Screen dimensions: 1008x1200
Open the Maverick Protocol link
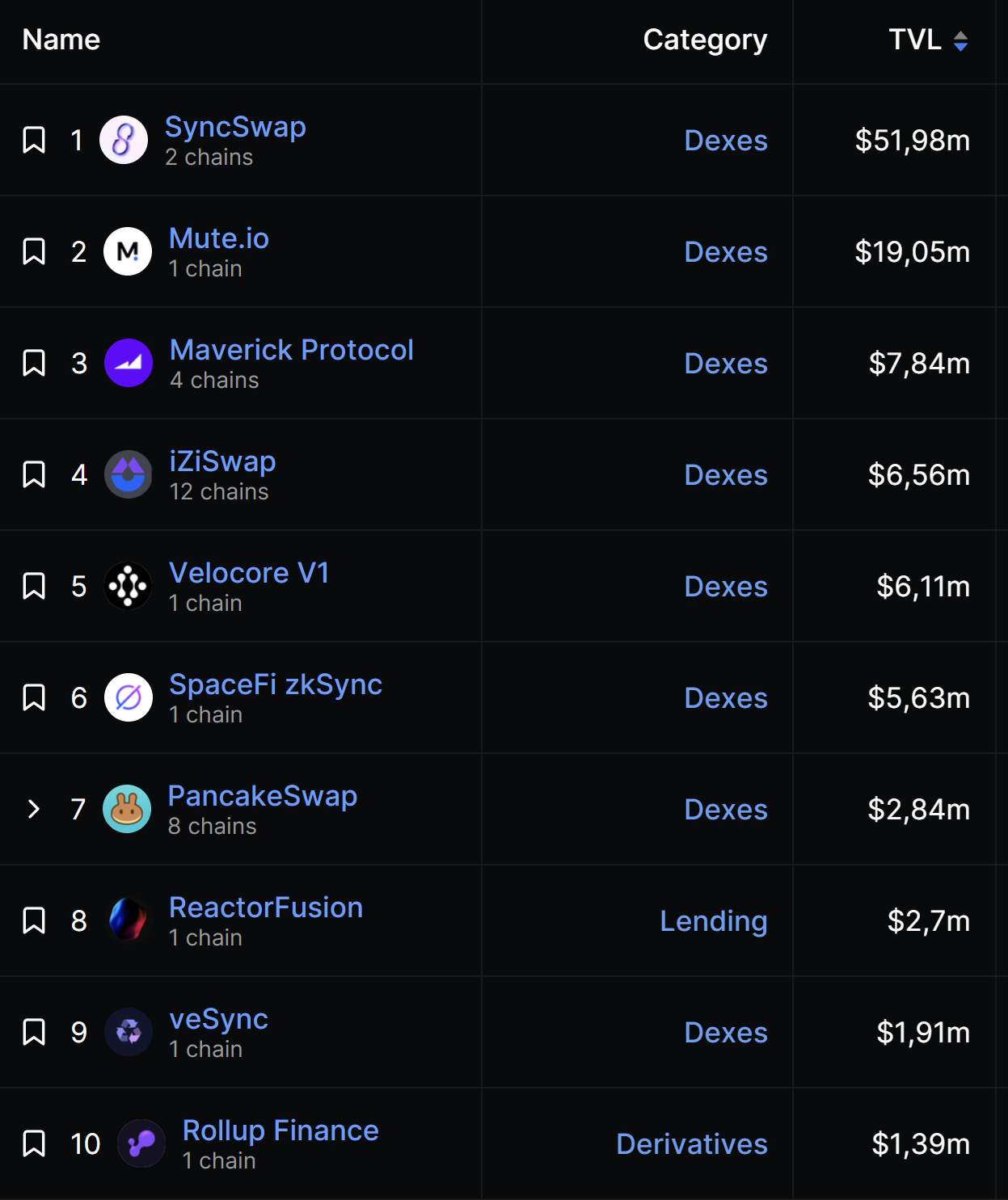[x=291, y=350]
